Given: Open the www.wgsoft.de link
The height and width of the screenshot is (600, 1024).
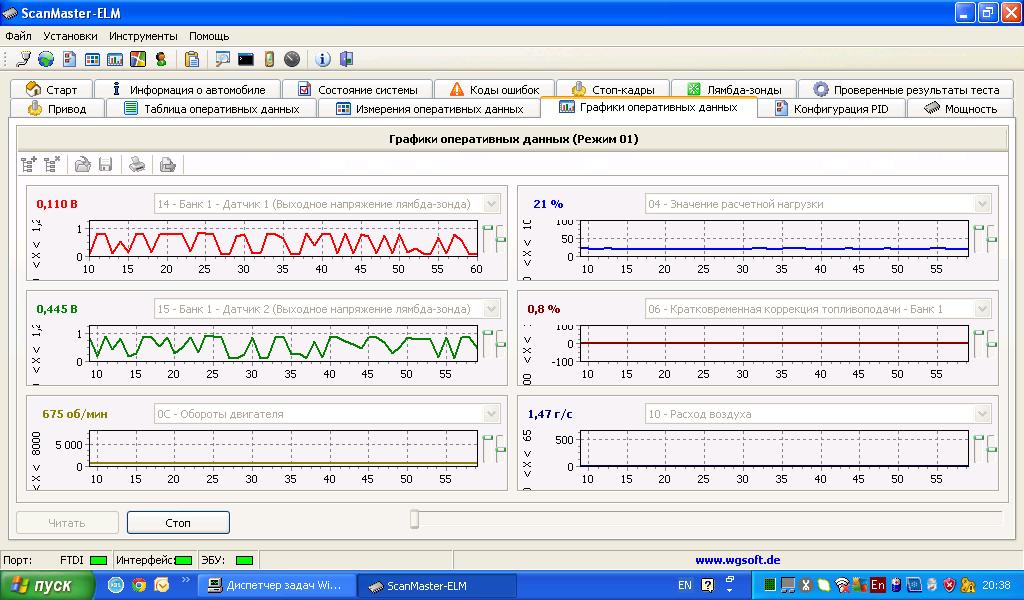Looking at the screenshot, I should click(737, 560).
